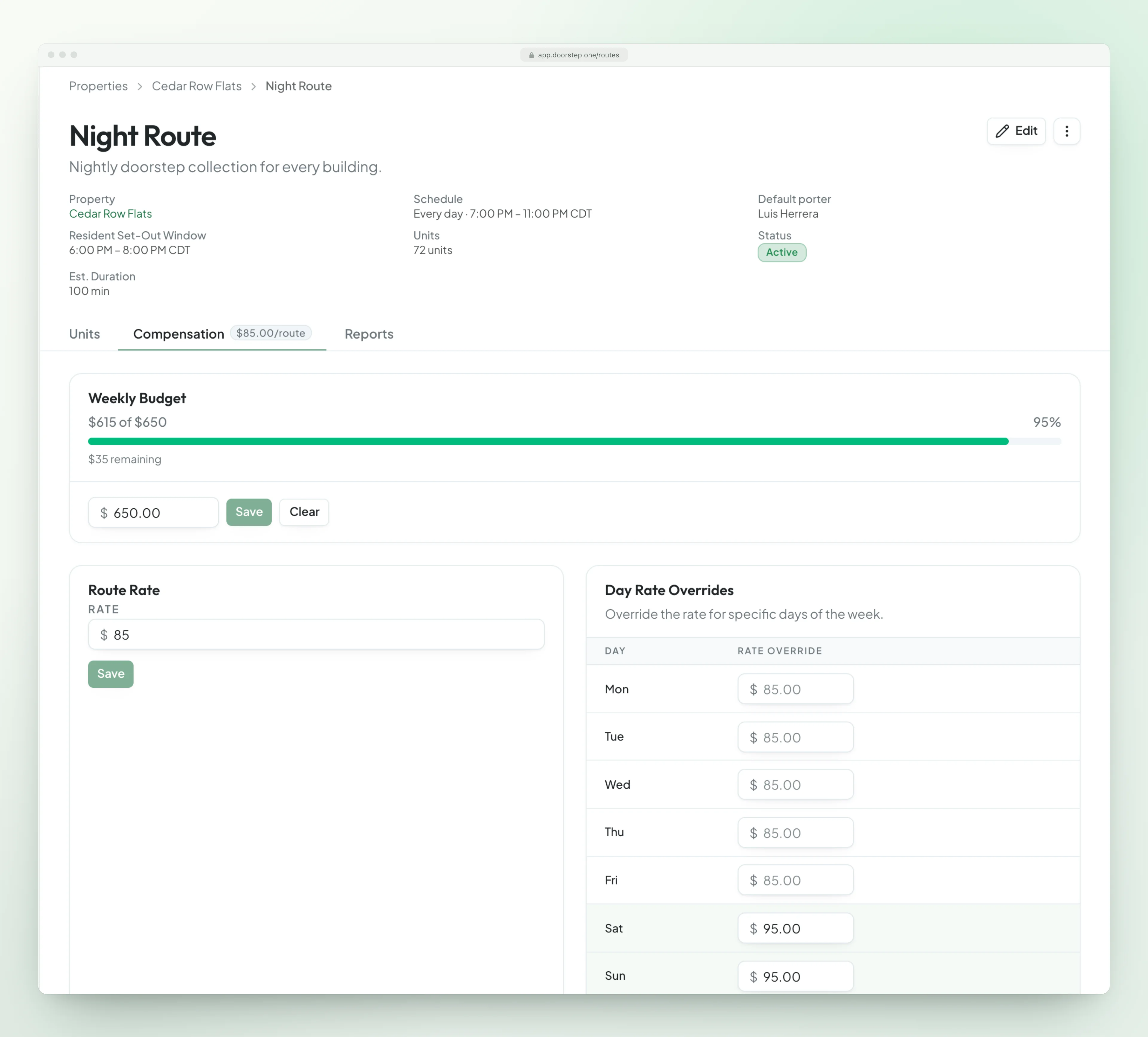Image resolution: width=1148 pixels, height=1037 pixels.
Task: Focus the Route Rate input field
Action: [316, 634]
